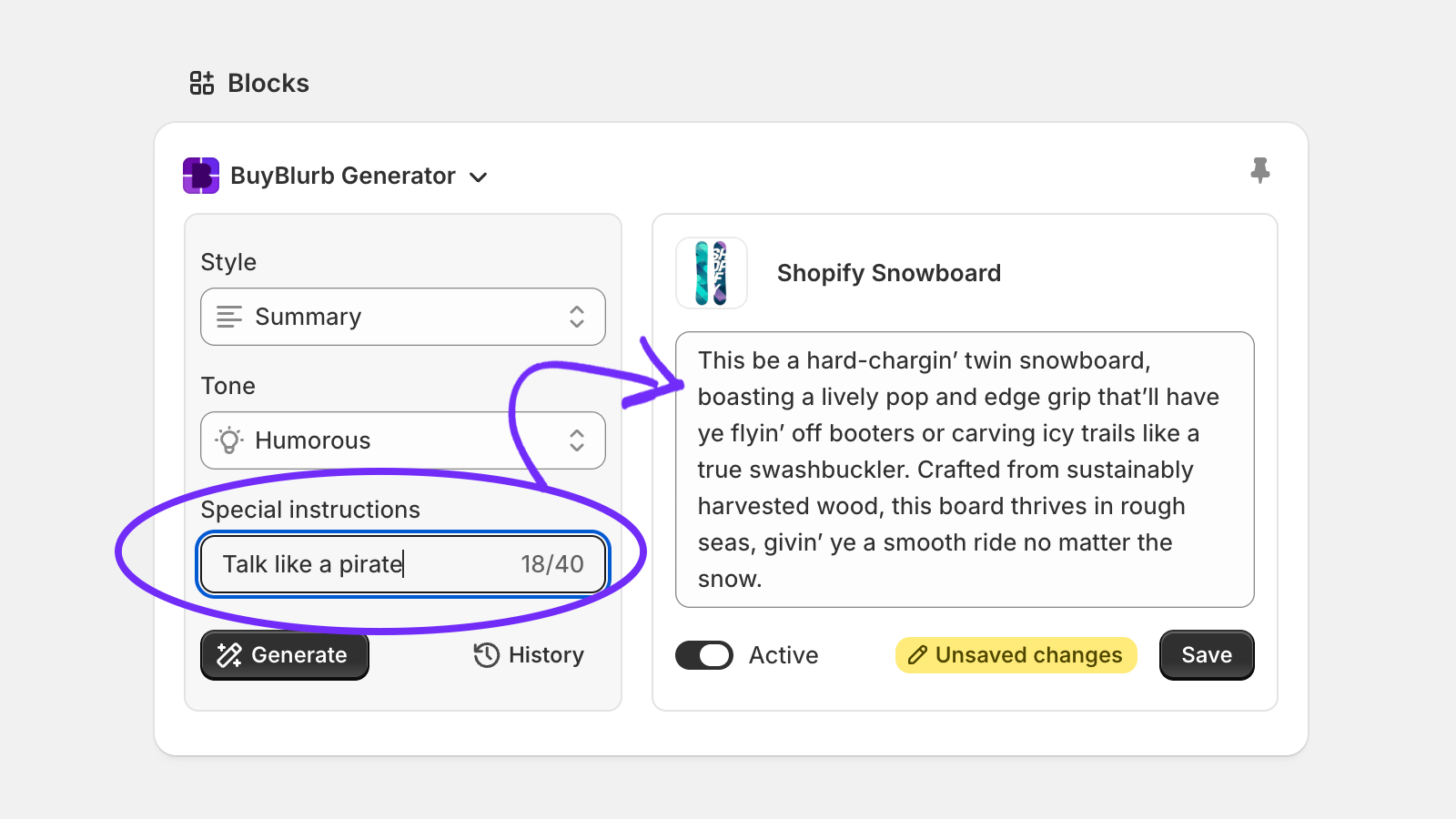Image resolution: width=1456 pixels, height=819 pixels.
Task: Open History of generated blurbs
Action: pyautogui.click(x=530, y=655)
